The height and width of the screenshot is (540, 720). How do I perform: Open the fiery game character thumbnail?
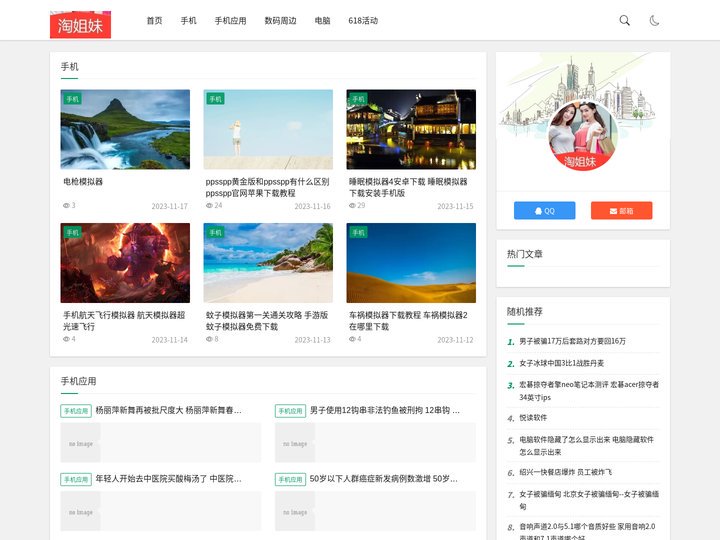point(125,263)
